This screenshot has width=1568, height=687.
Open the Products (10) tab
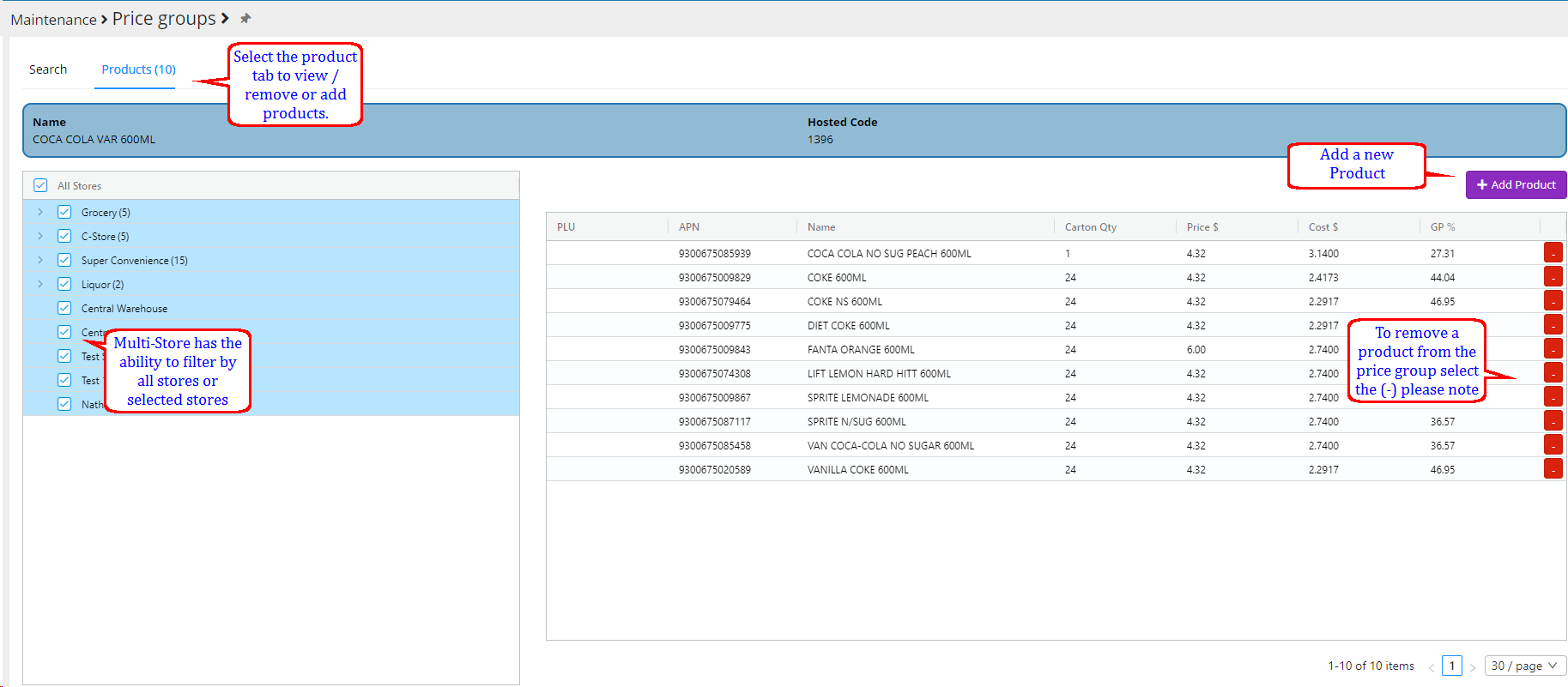pyautogui.click(x=138, y=69)
